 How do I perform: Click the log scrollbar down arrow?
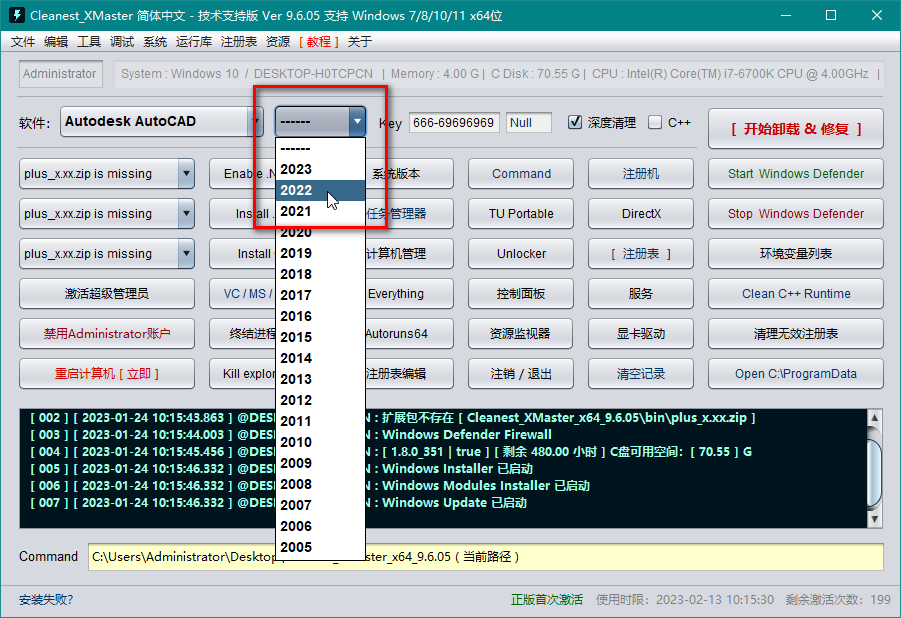tap(874, 519)
